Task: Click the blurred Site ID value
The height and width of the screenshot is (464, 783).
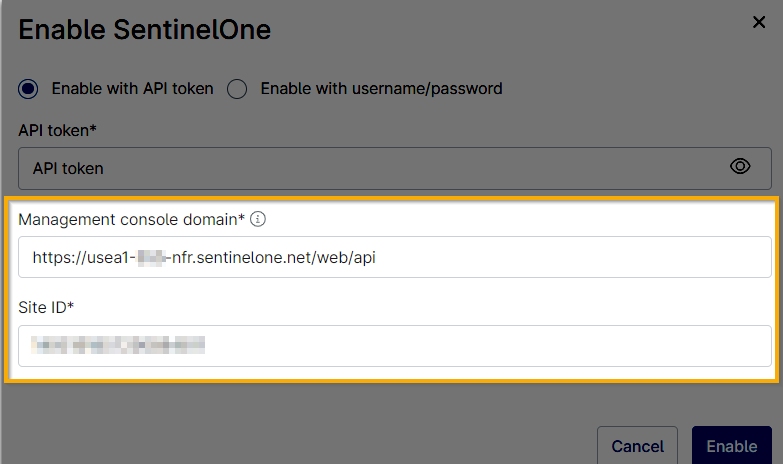Action: (x=118, y=345)
